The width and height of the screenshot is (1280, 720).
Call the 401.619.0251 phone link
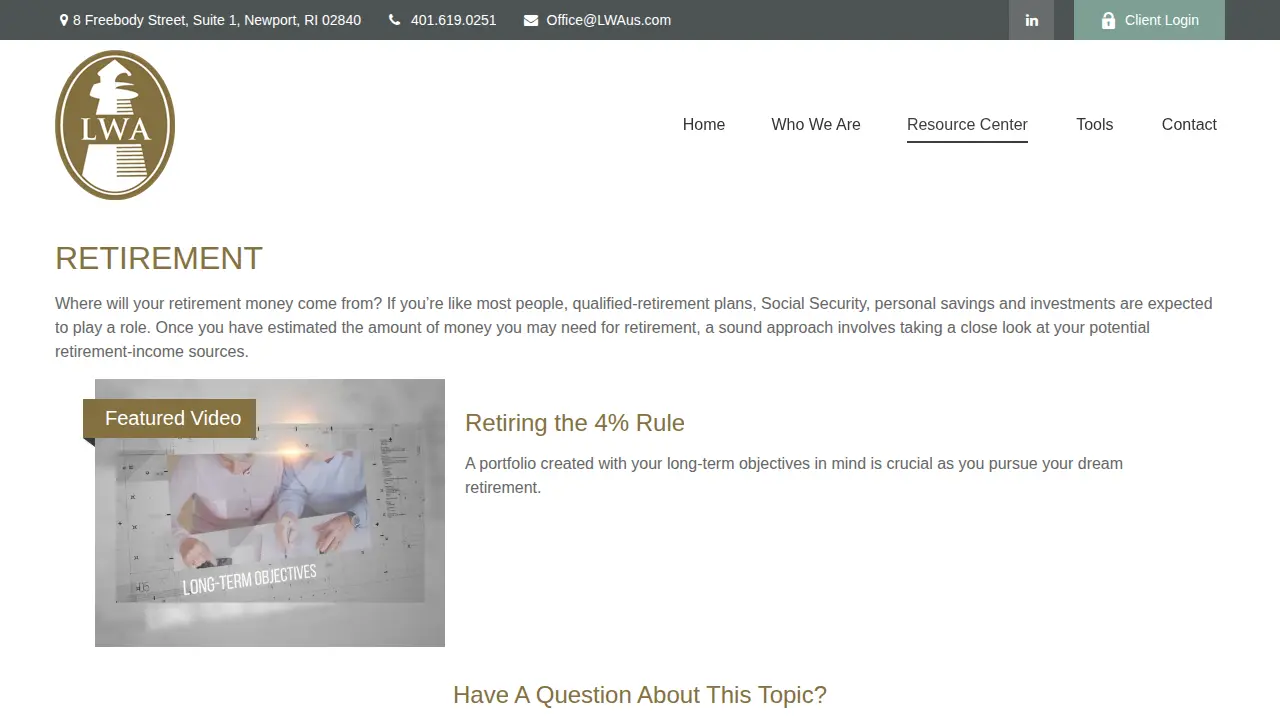coord(453,20)
